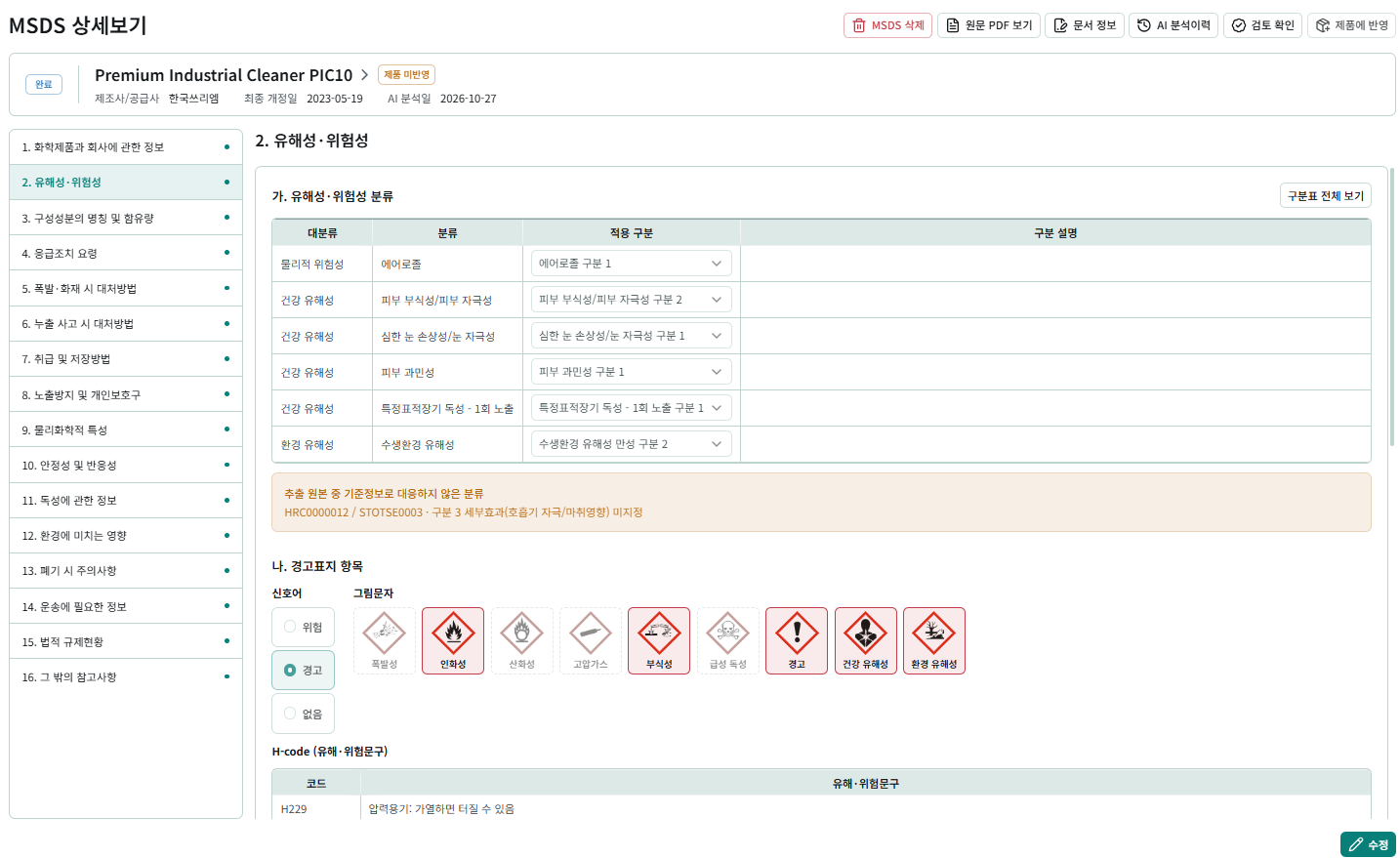Screen dimensions: 1400x858
Task: Click the 피부 과민성 classification cell
Action: 448,372
